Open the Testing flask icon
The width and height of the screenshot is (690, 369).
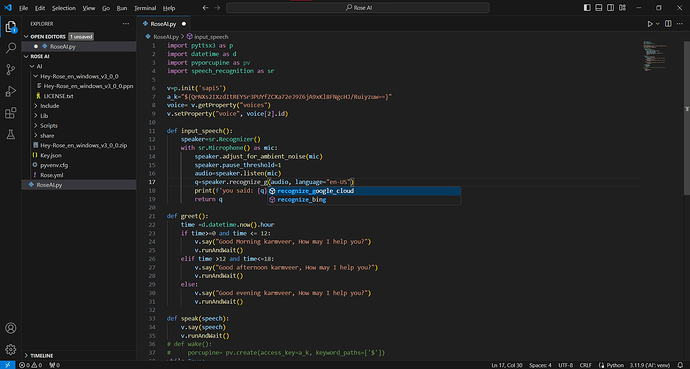[11, 135]
